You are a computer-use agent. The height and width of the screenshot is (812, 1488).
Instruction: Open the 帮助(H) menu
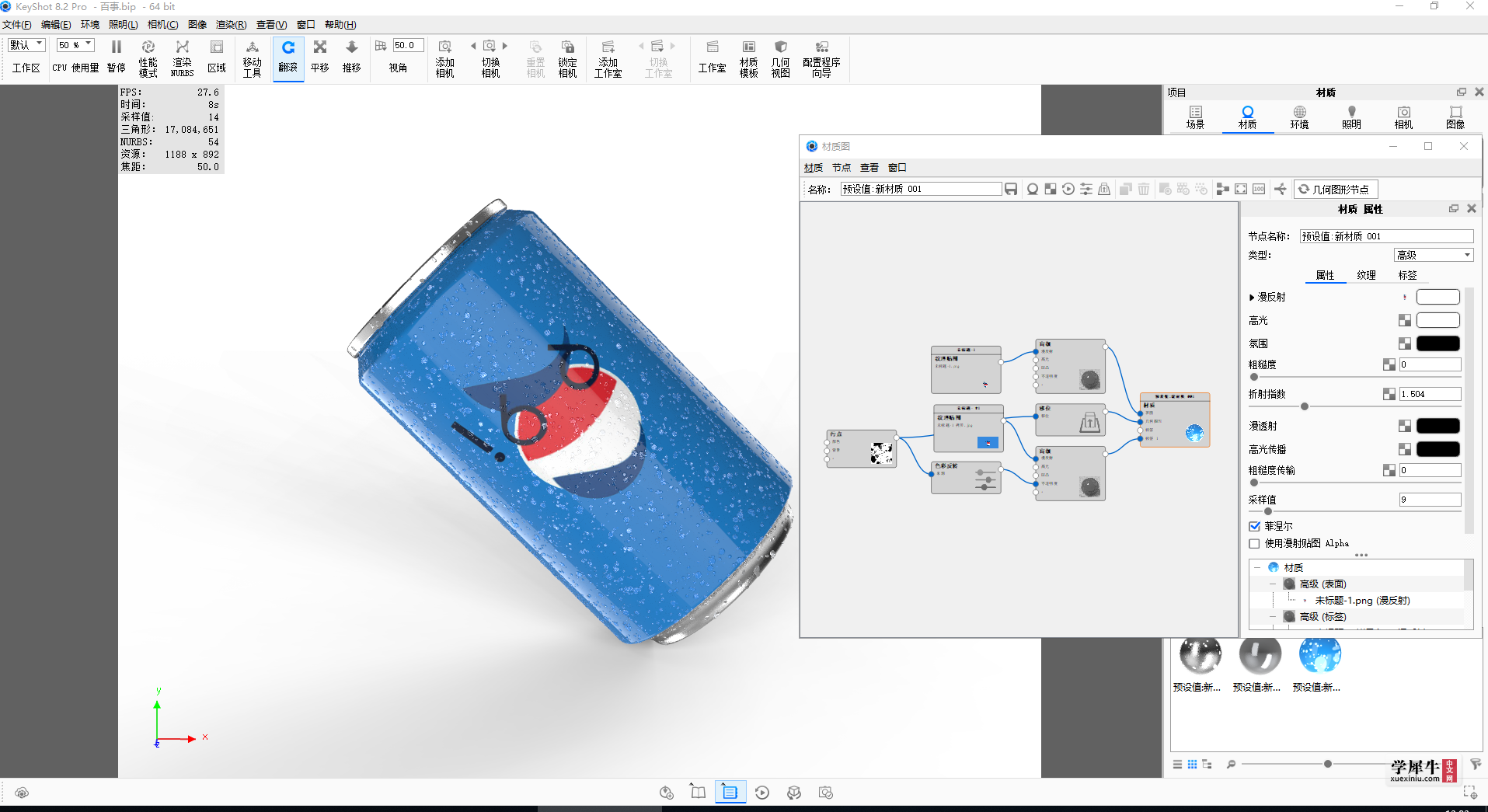[x=340, y=25]
